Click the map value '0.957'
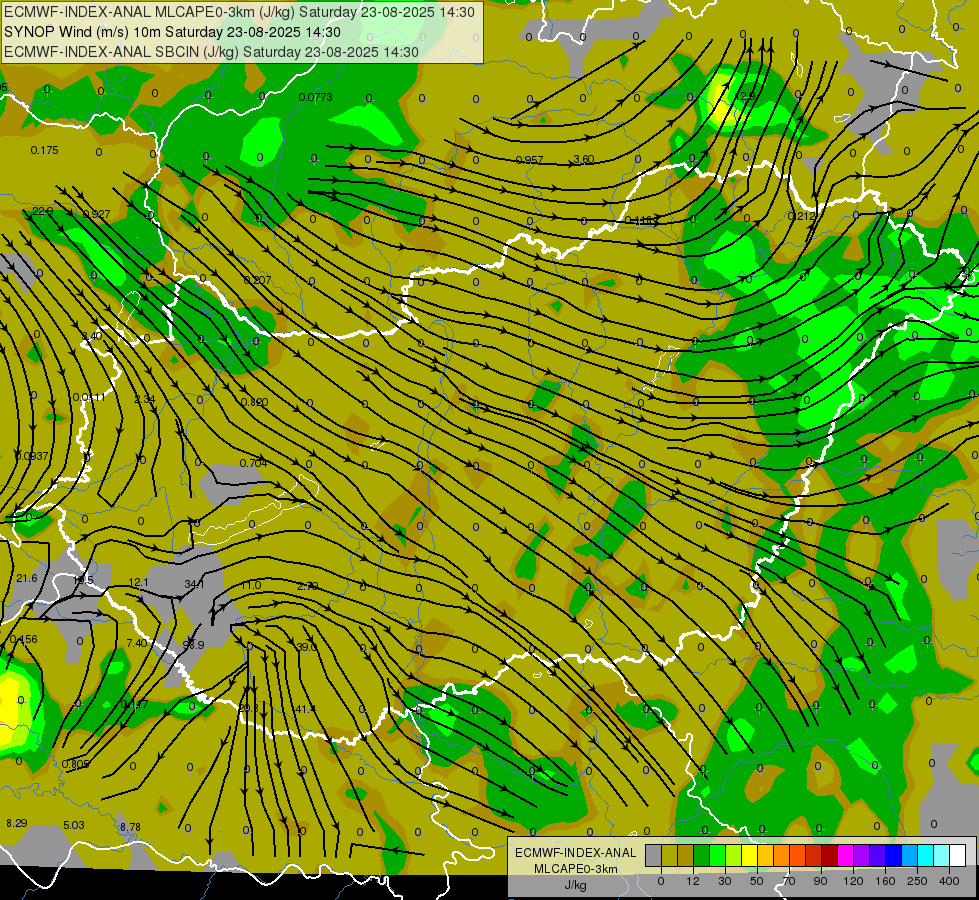The height and width of the screenshot is (900, 979). 529,161
